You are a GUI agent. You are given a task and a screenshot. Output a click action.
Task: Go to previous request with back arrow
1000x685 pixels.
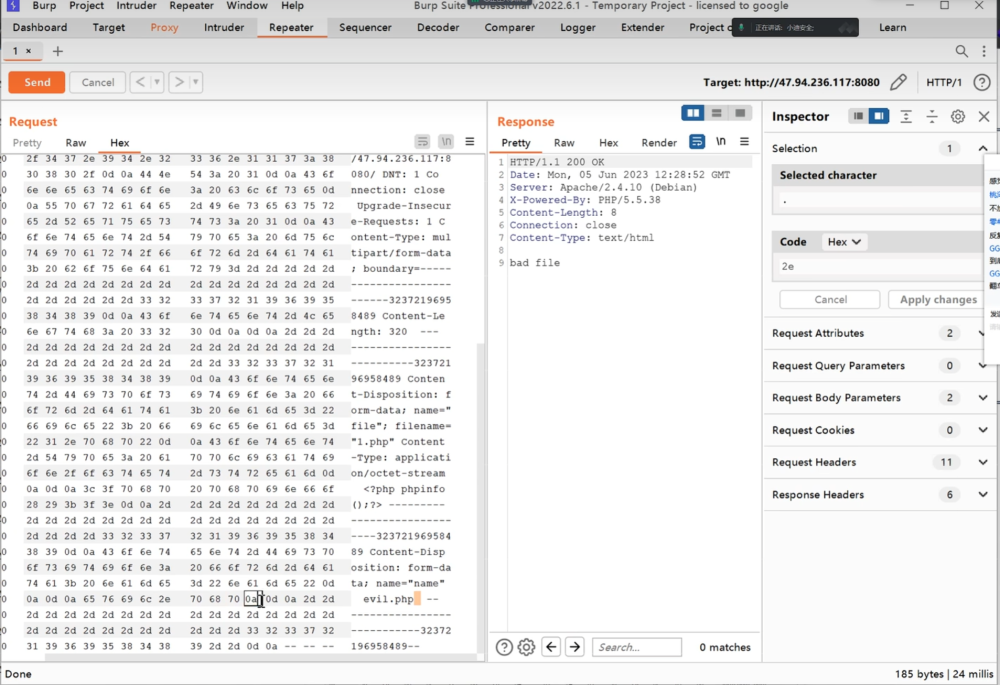(140, 82)
